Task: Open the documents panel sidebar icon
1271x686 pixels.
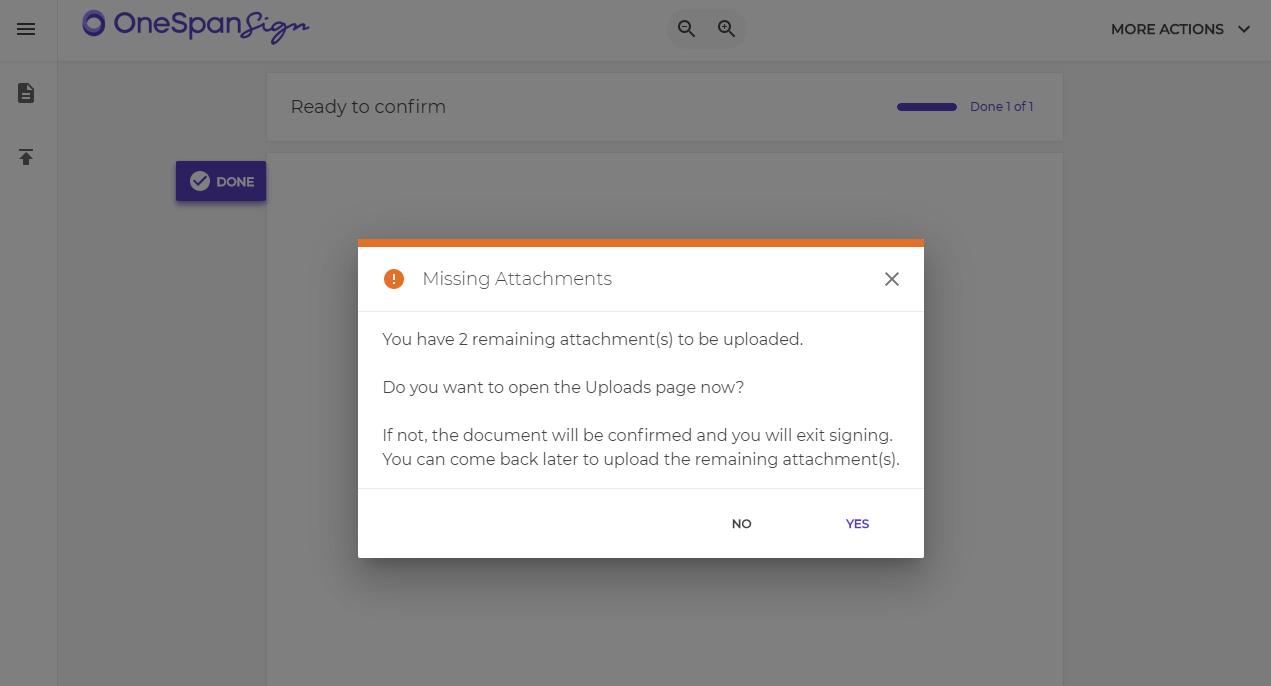Action: (x=26, y=93)
